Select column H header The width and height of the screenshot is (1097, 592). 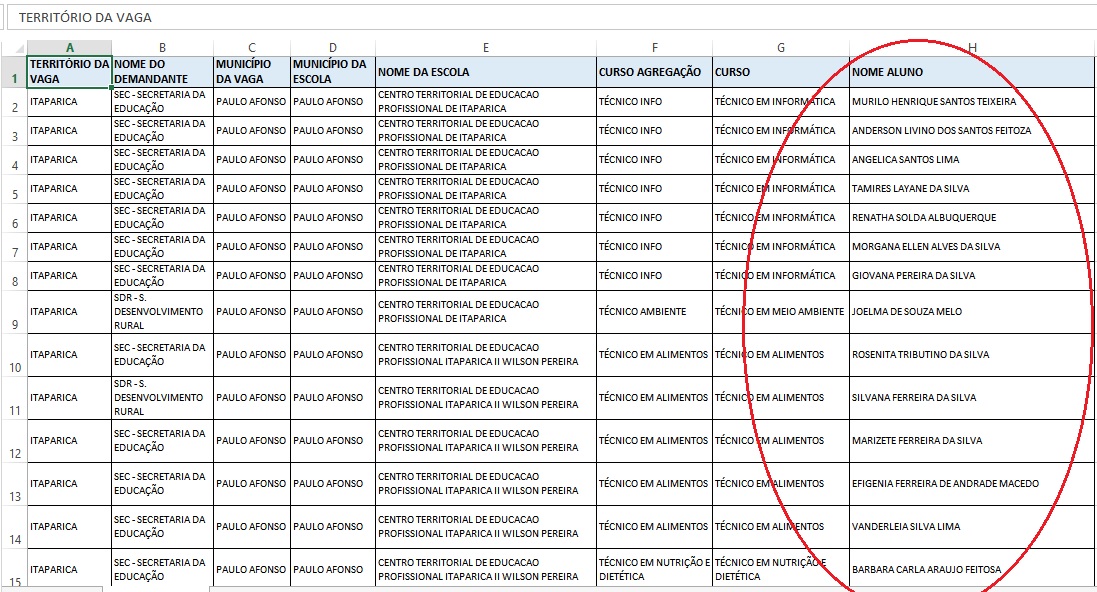pos(971,48)
